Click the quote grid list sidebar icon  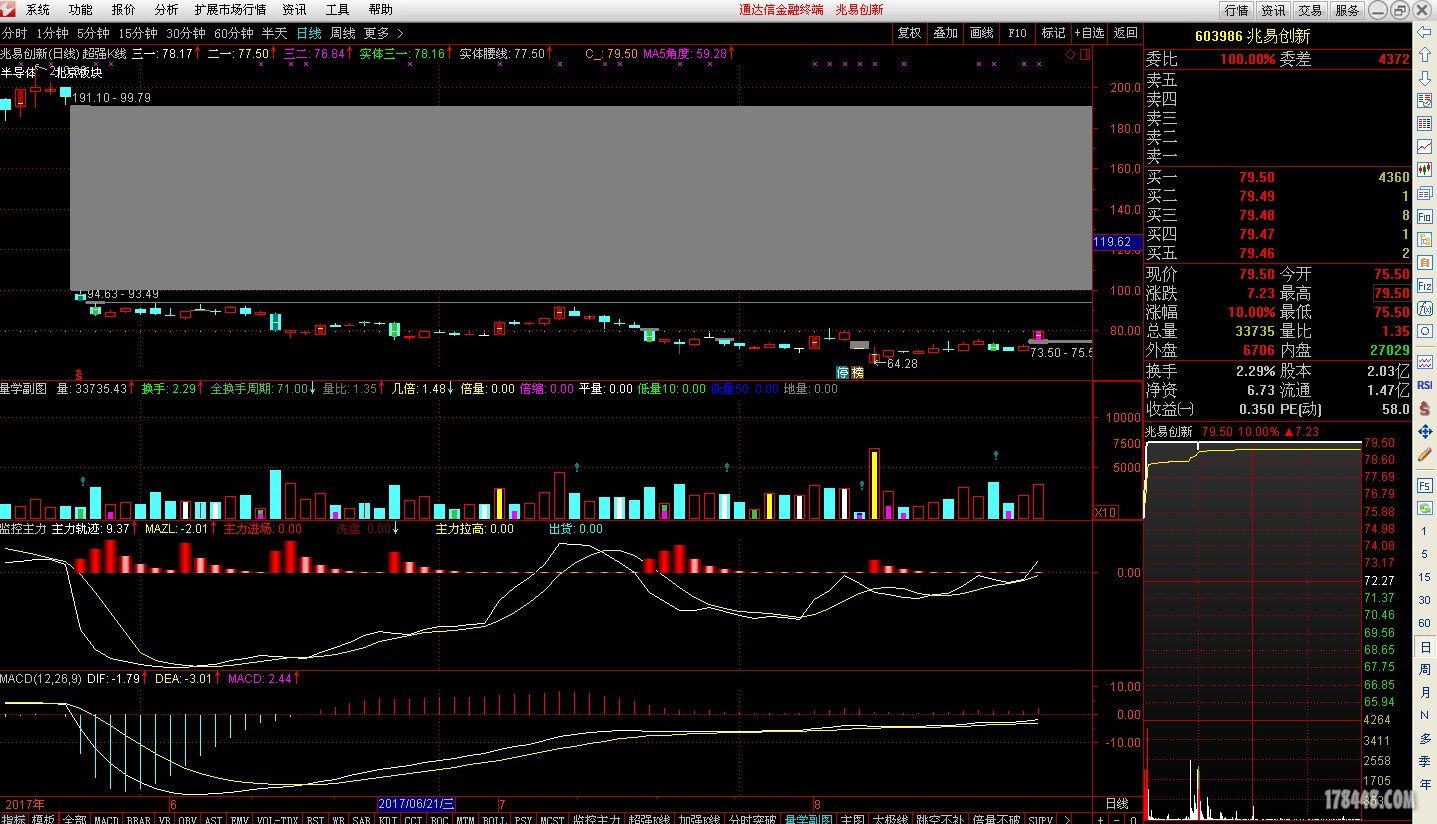pos(1425,124)
